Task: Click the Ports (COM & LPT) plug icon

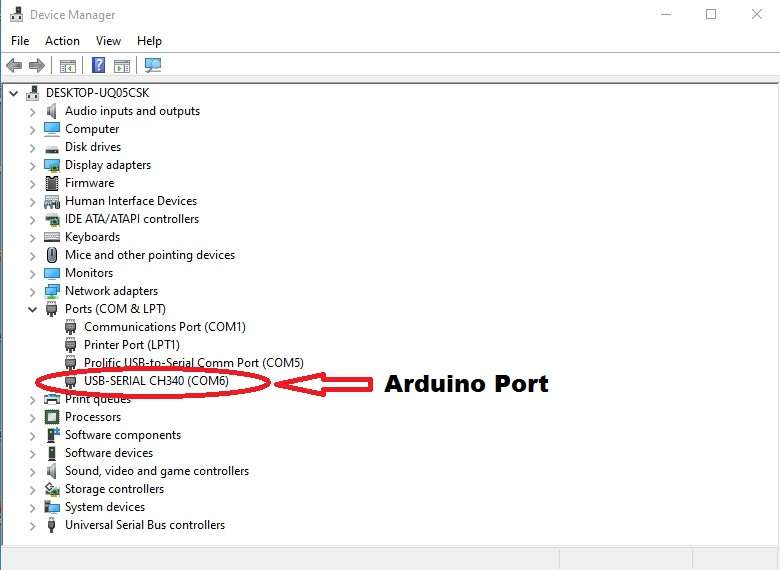Action: (x=52, y=309)
